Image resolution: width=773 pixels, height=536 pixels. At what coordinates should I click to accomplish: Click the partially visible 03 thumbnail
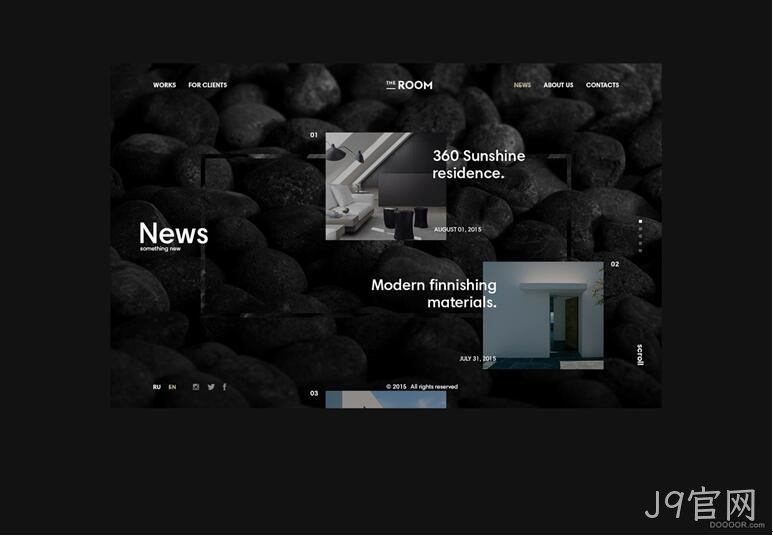(386, 399)
